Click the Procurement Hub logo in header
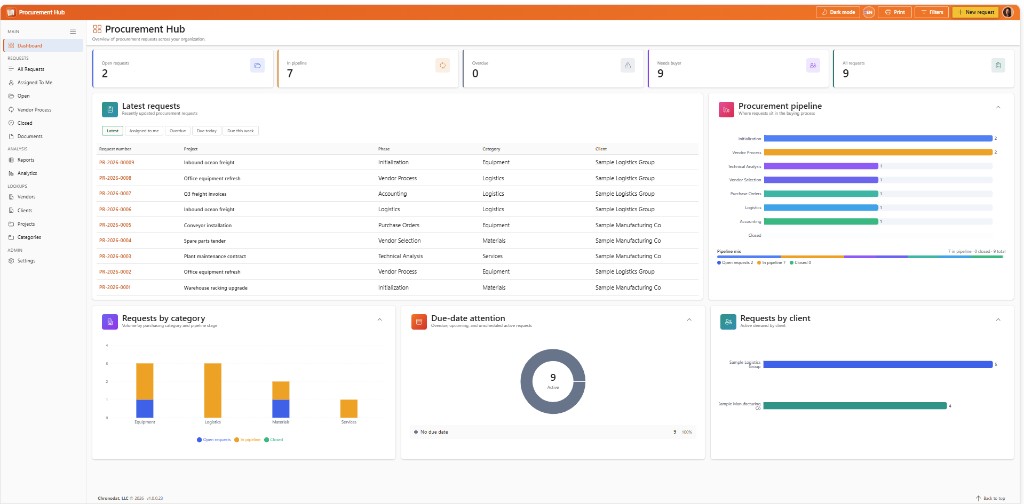 10,12
